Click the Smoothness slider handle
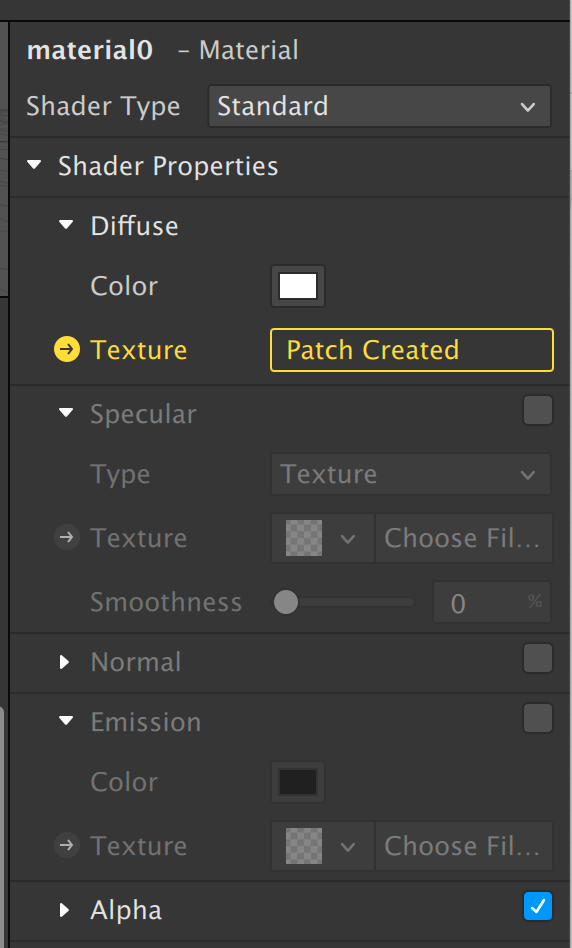This screenshot has height=948, width=572. 285,602
